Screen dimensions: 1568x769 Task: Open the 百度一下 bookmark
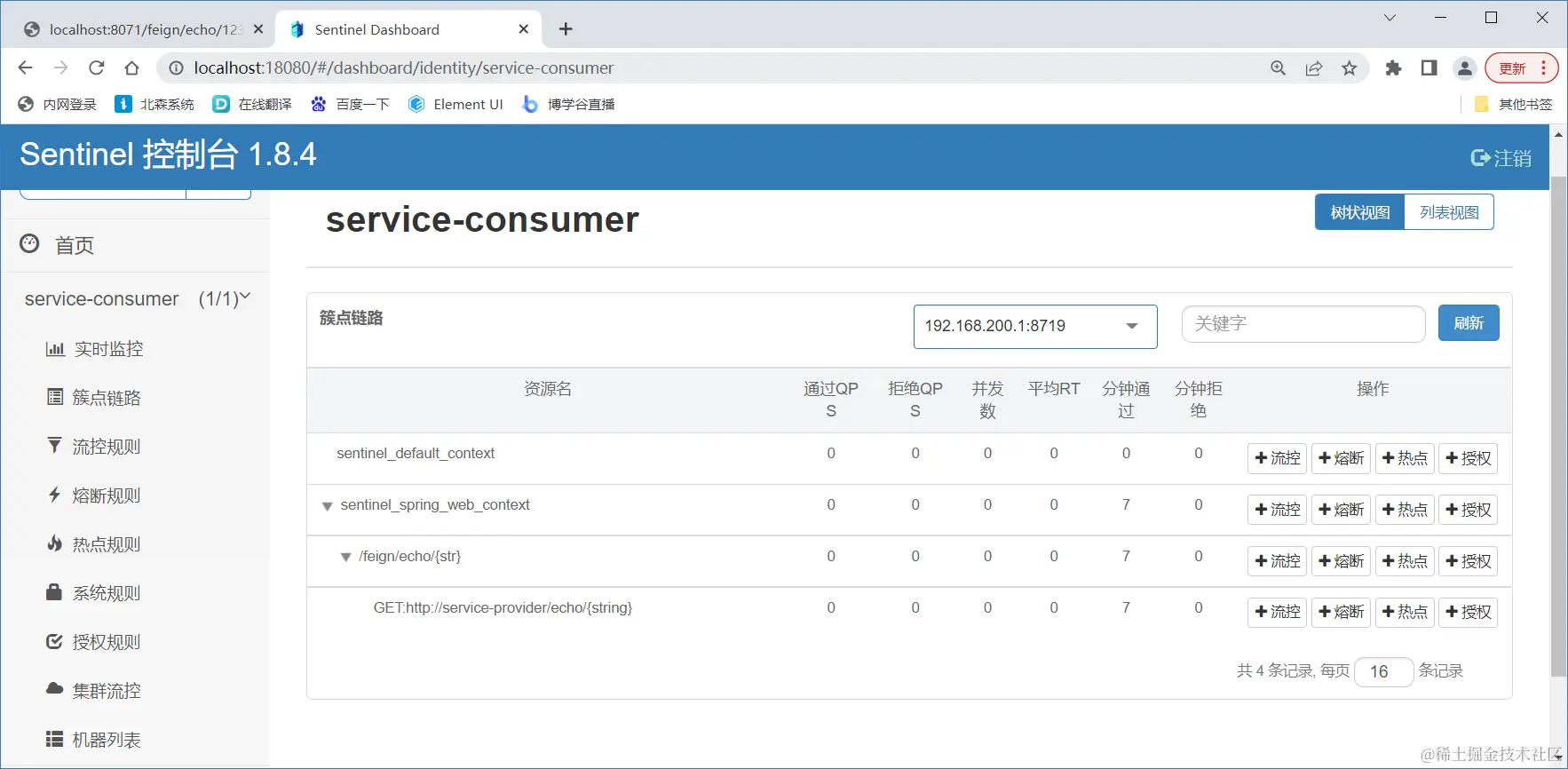[x=350, y=104]
